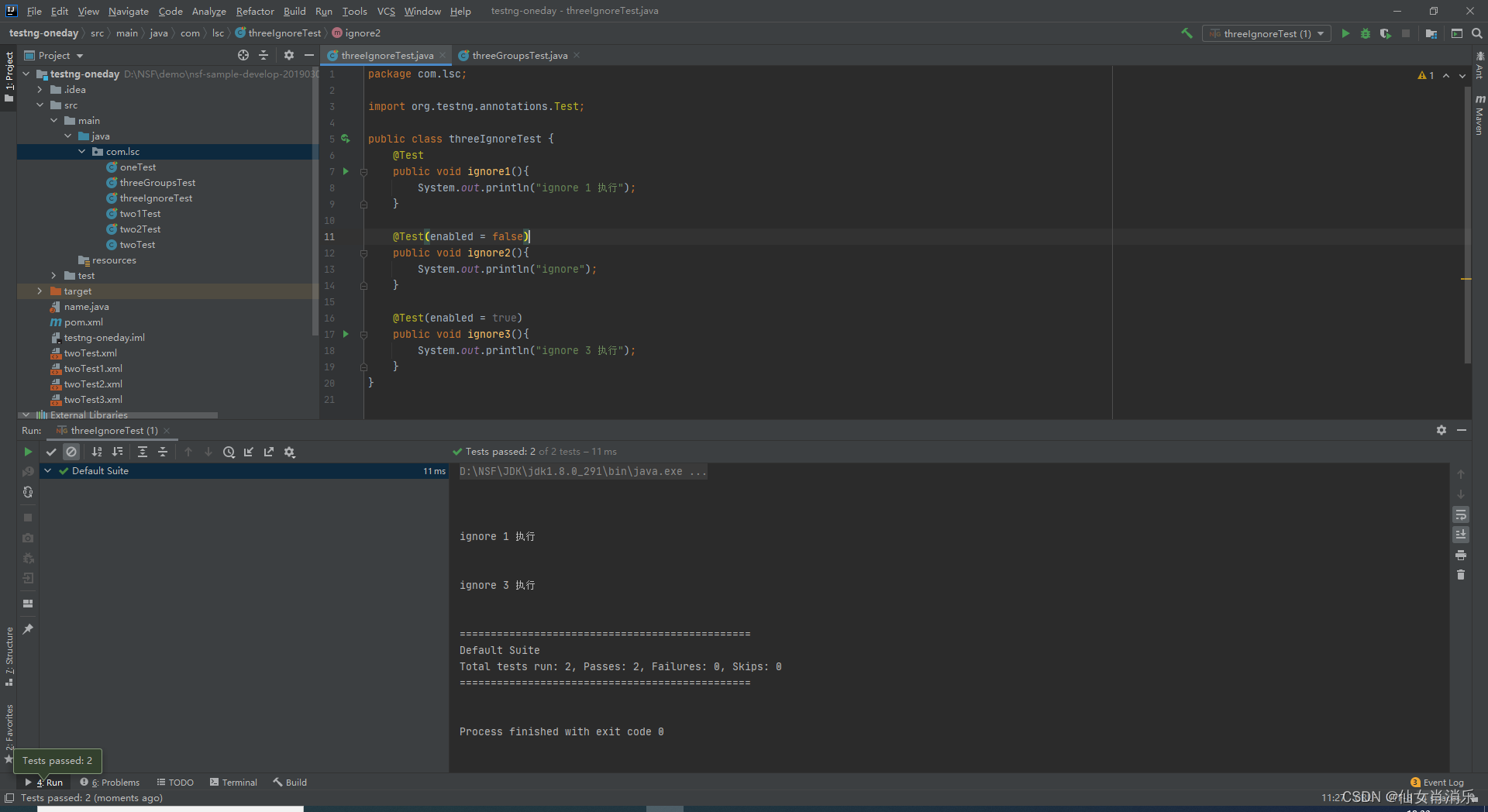Open the Analyze menu
The image size is (1488, 812).
[208, 11]
